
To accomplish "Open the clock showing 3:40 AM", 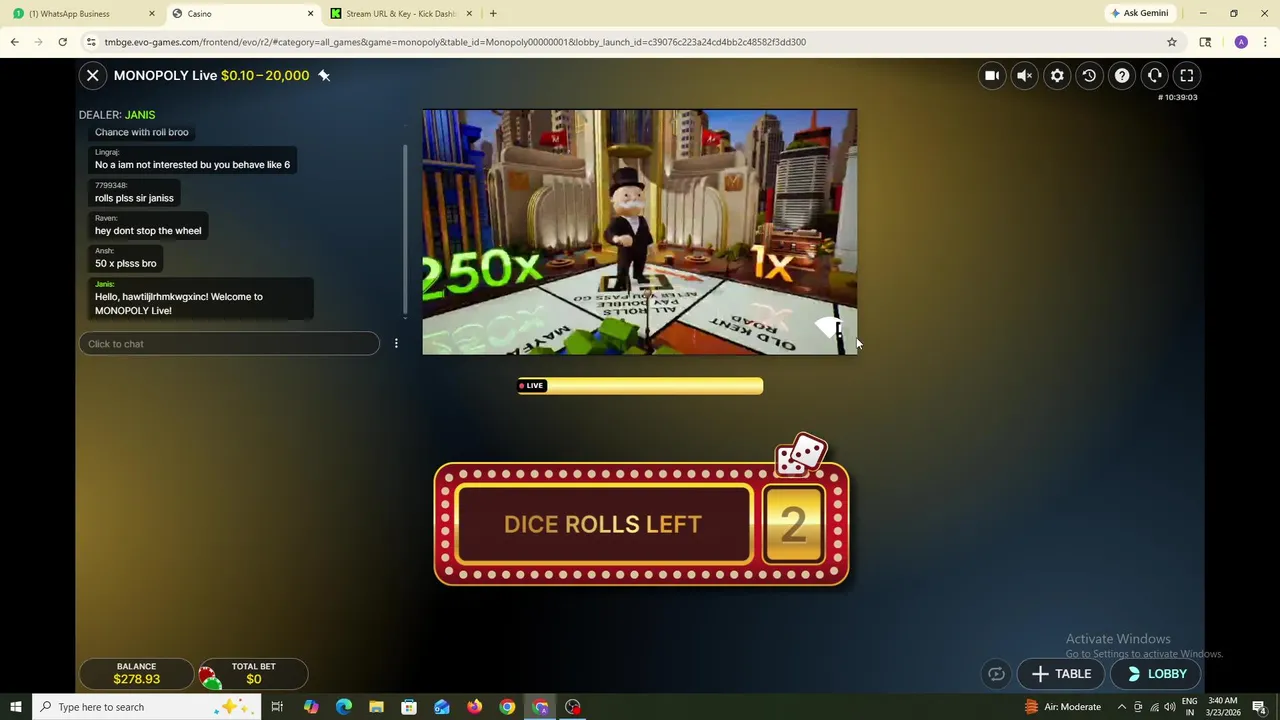I will click(1224, 707).
